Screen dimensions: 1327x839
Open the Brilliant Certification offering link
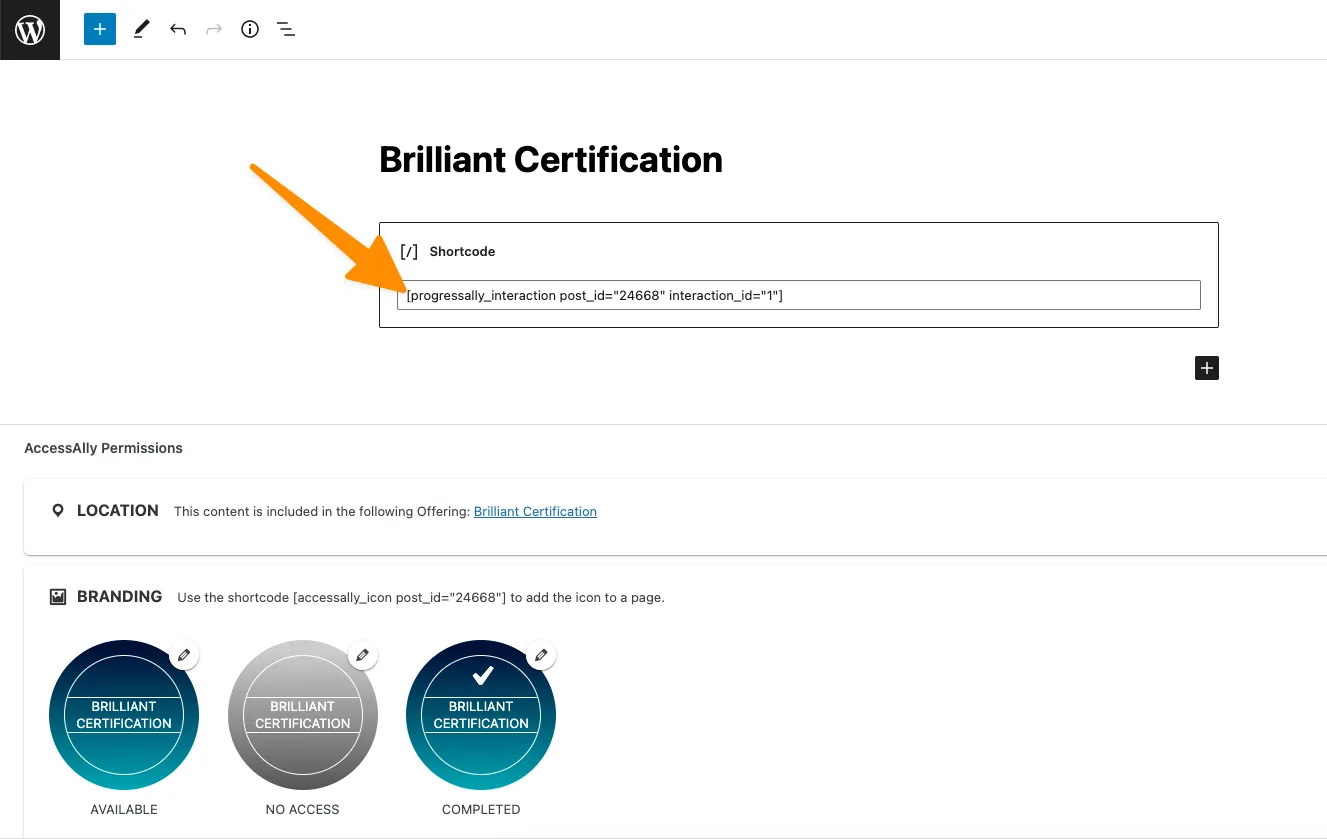[x=535, y=511]
